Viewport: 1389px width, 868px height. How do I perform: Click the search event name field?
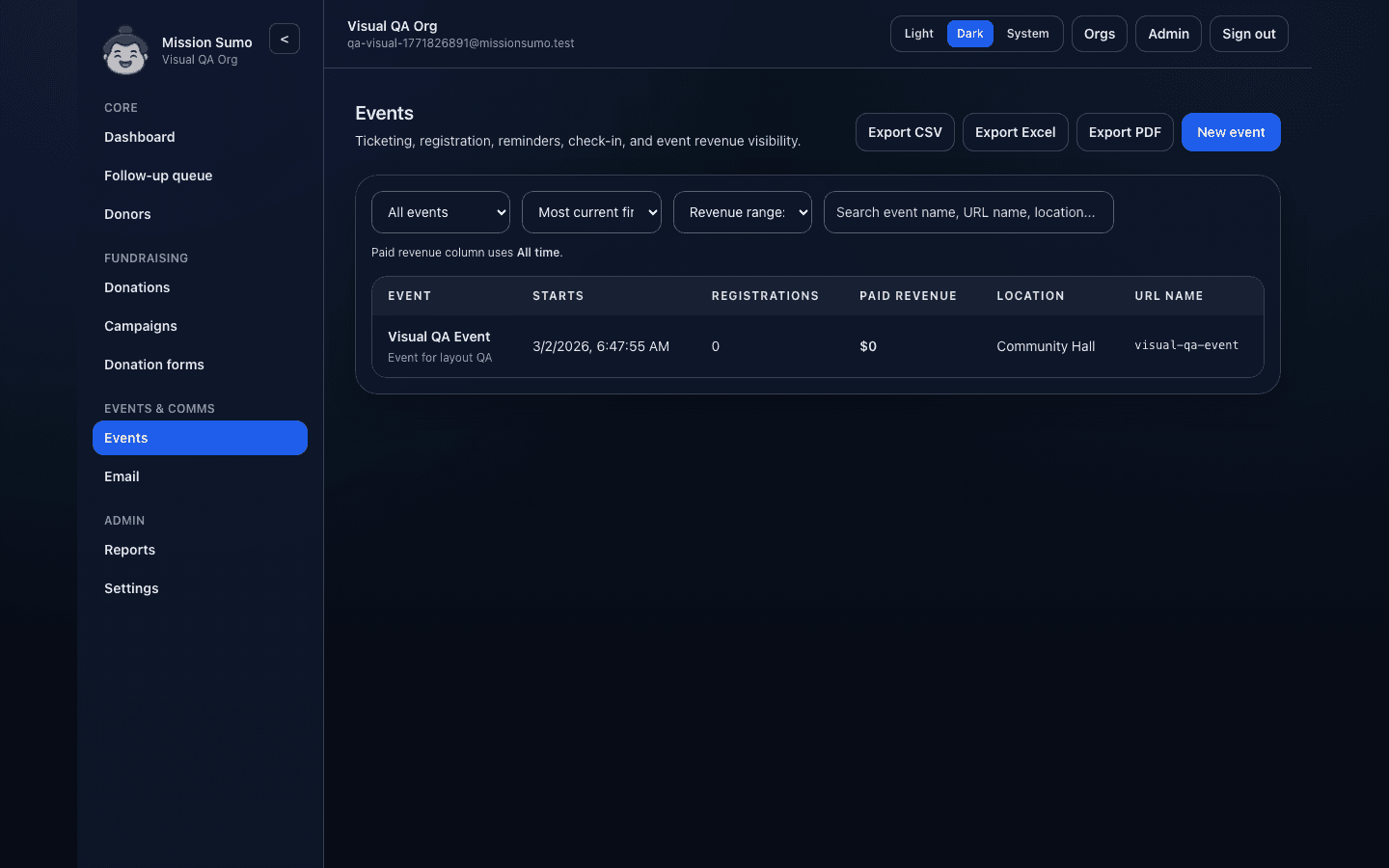click(x=968, y=211)
